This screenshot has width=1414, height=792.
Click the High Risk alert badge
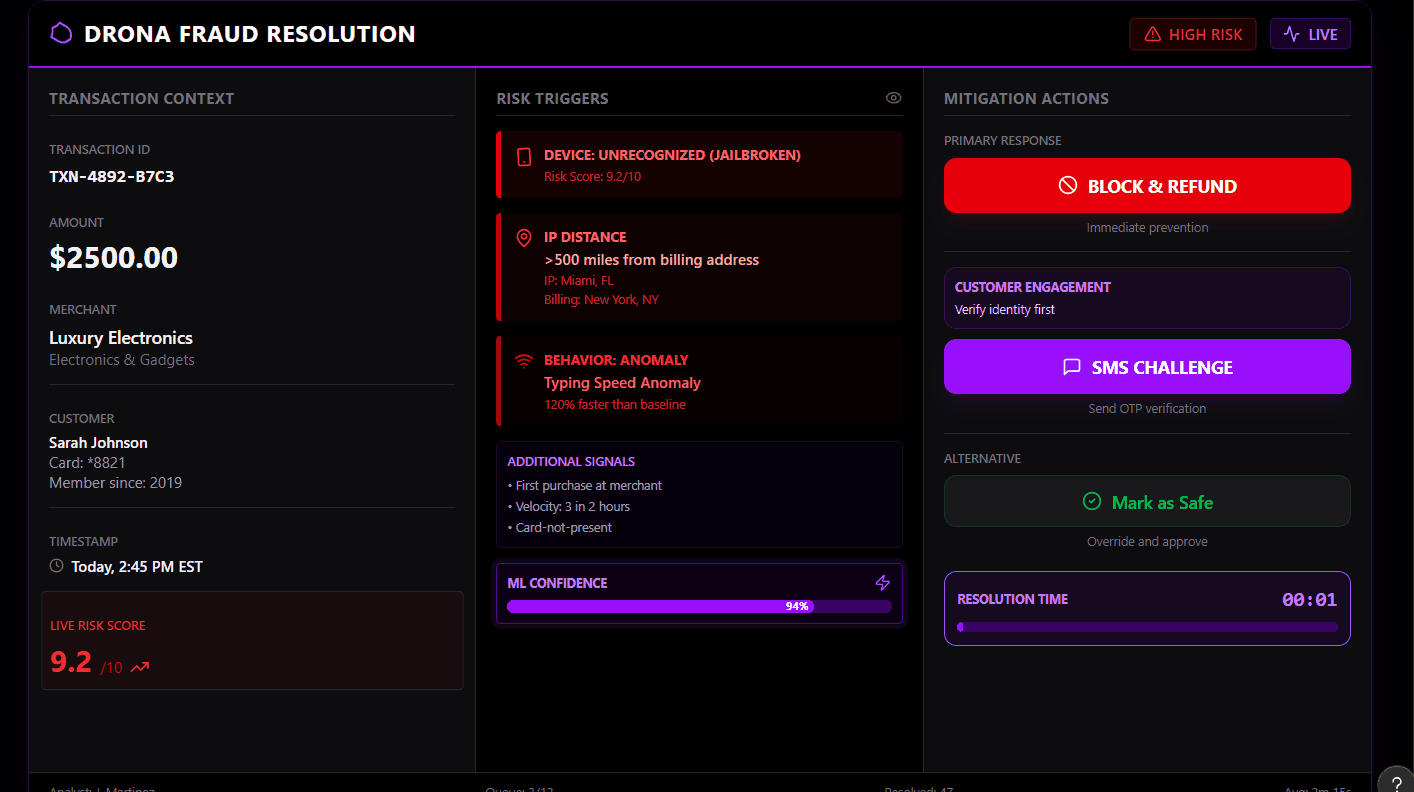(x=1192, y=34)
